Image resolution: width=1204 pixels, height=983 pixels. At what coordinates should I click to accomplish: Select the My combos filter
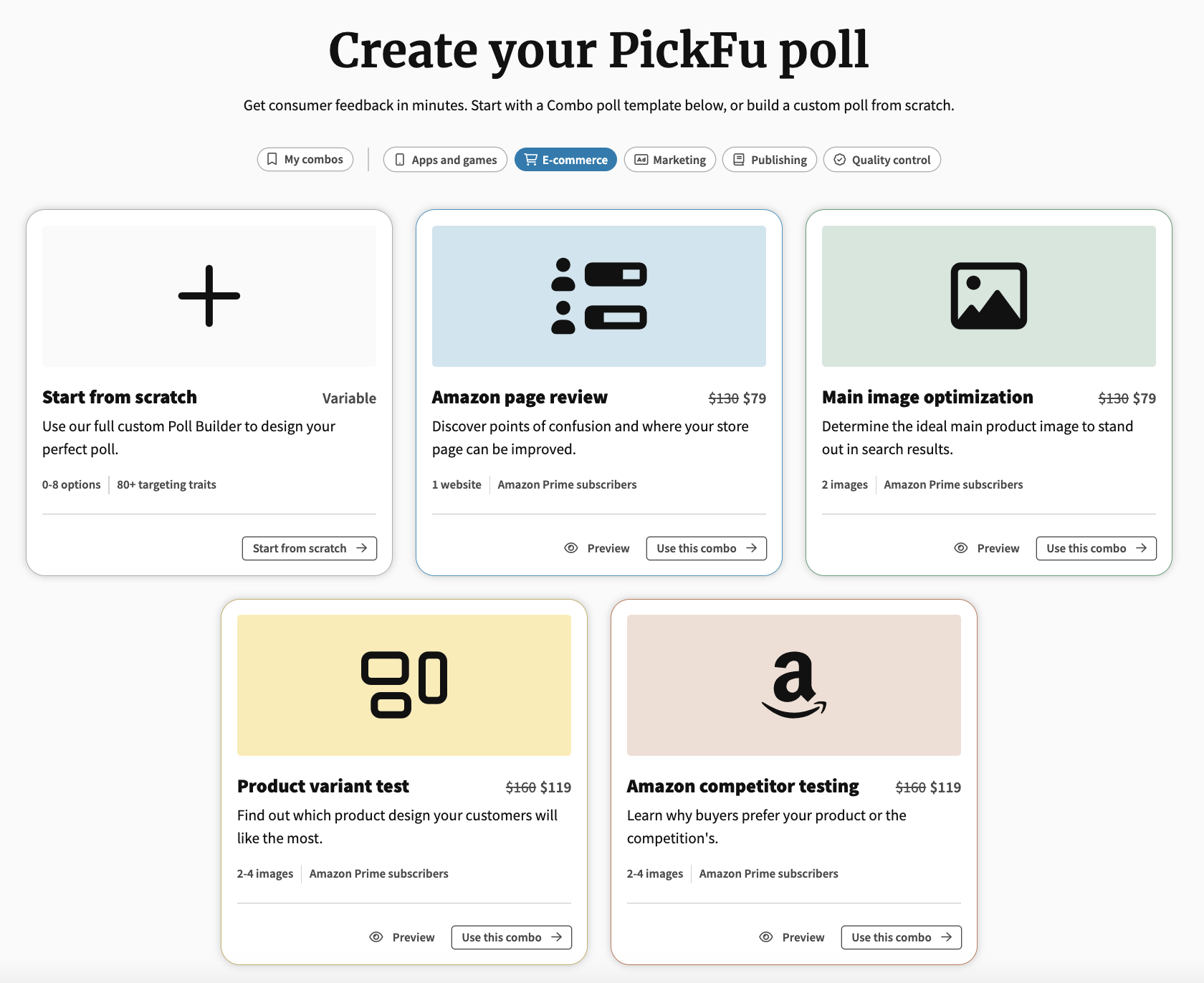point(305,159)
